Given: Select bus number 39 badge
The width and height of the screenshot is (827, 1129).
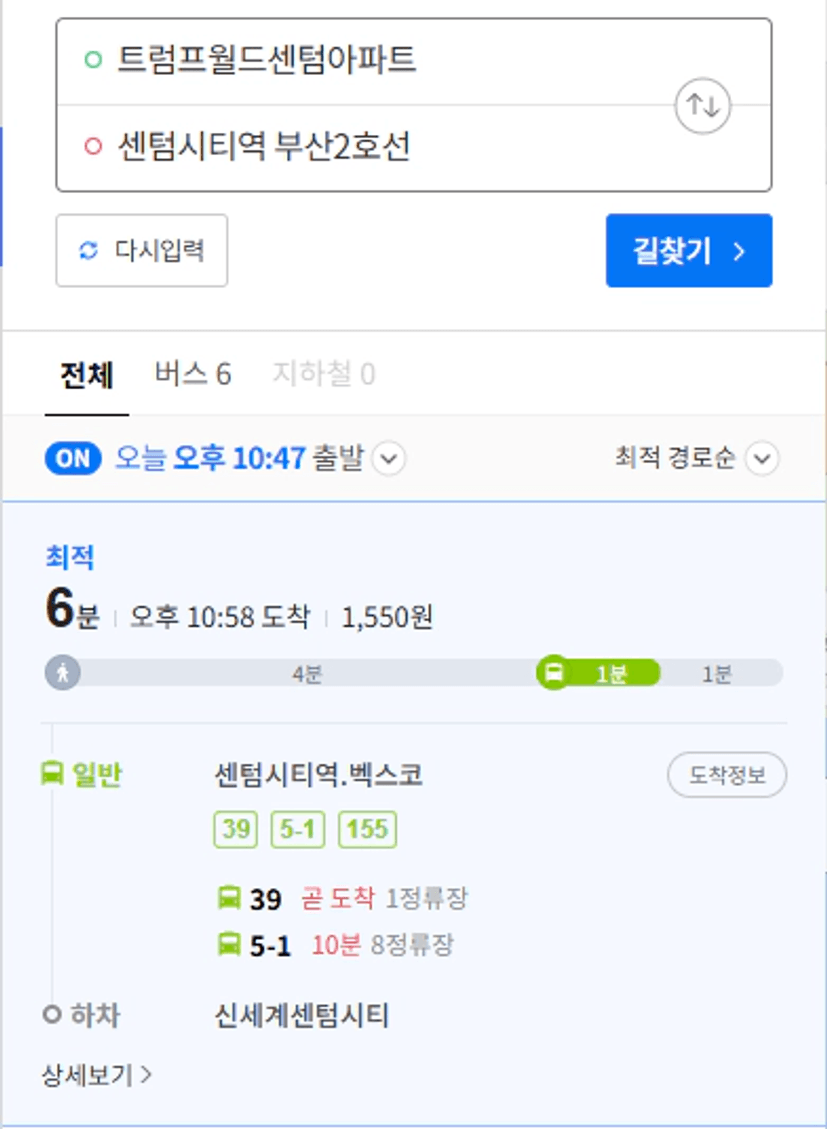Looking at the screenshot, I should [235, 829].
